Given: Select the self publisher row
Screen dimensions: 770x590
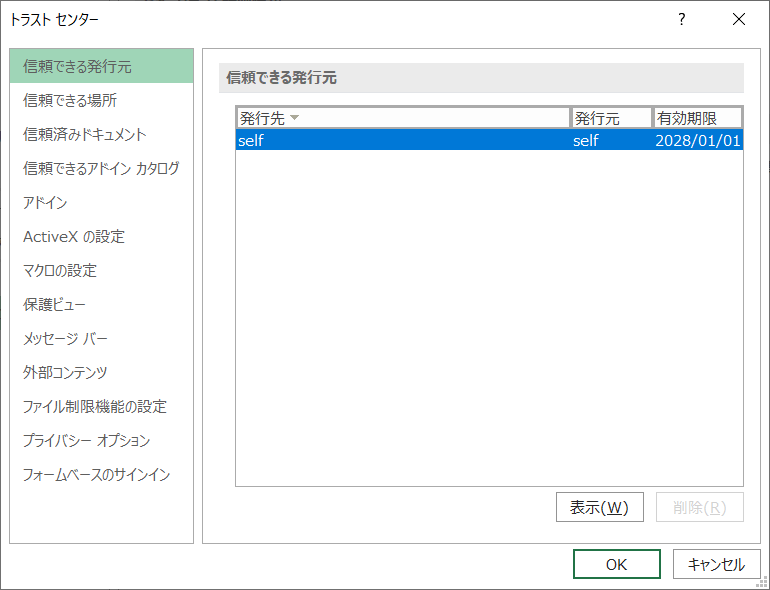Looking at the screenshot, I should [489, 140].
